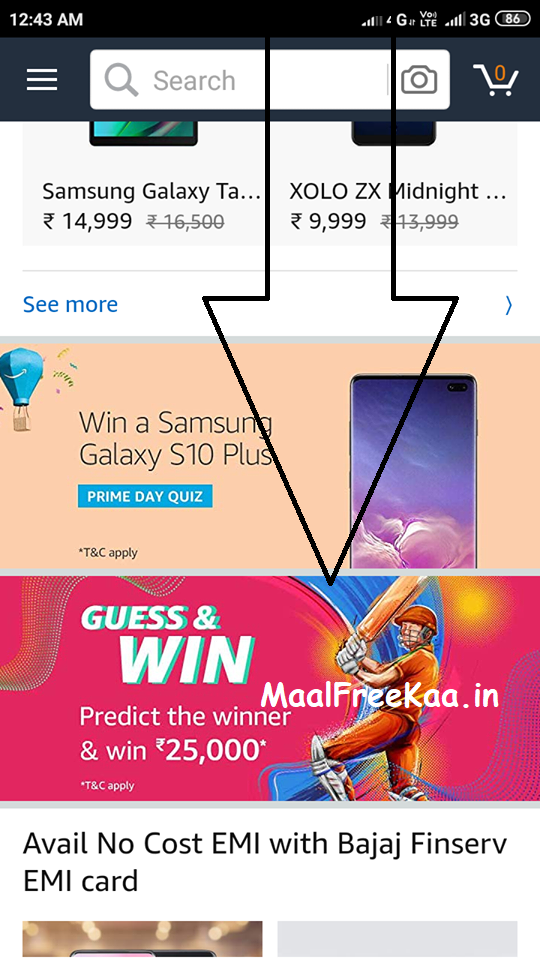This screenshot has width=540, height=960.
Task: Tap the battery indicator in status bar
Action: [512, 19]
